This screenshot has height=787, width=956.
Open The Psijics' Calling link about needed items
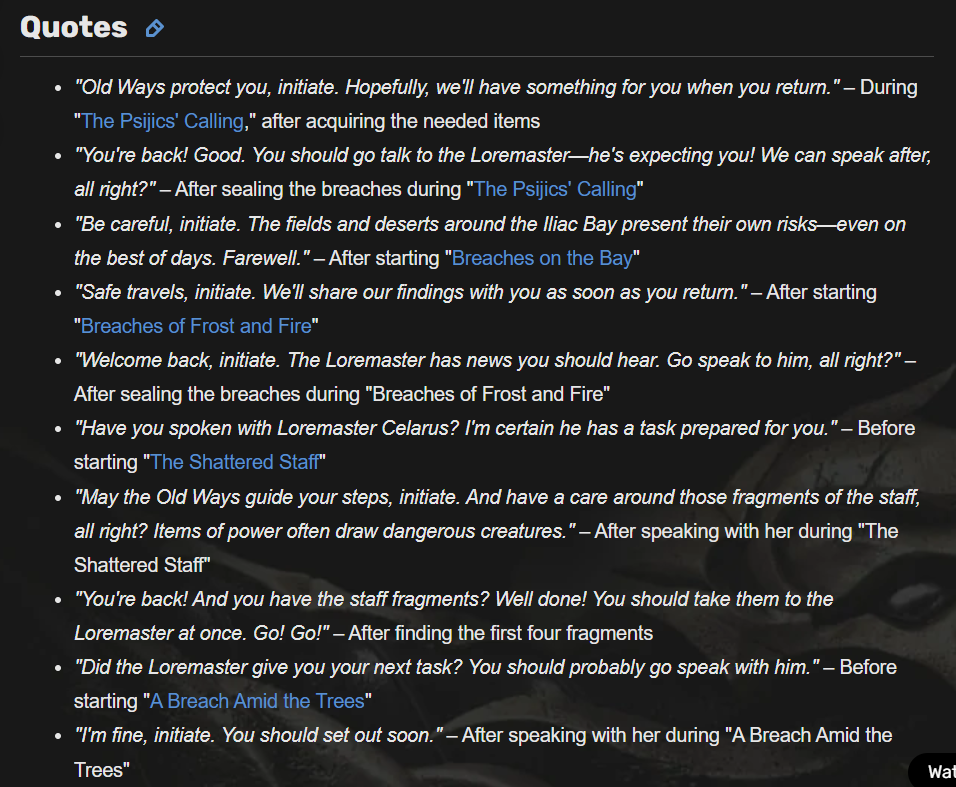coord(163,121)
